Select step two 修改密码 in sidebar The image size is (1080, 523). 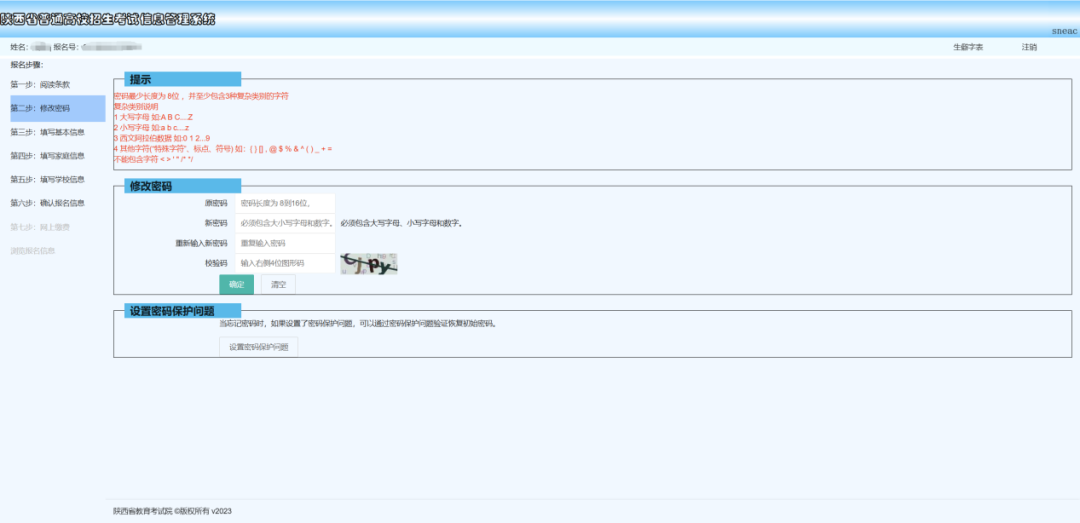click(40, 108)
